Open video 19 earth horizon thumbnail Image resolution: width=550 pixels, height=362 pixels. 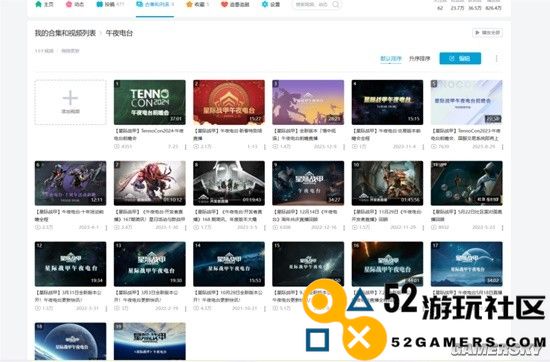[x=150, y=341]
